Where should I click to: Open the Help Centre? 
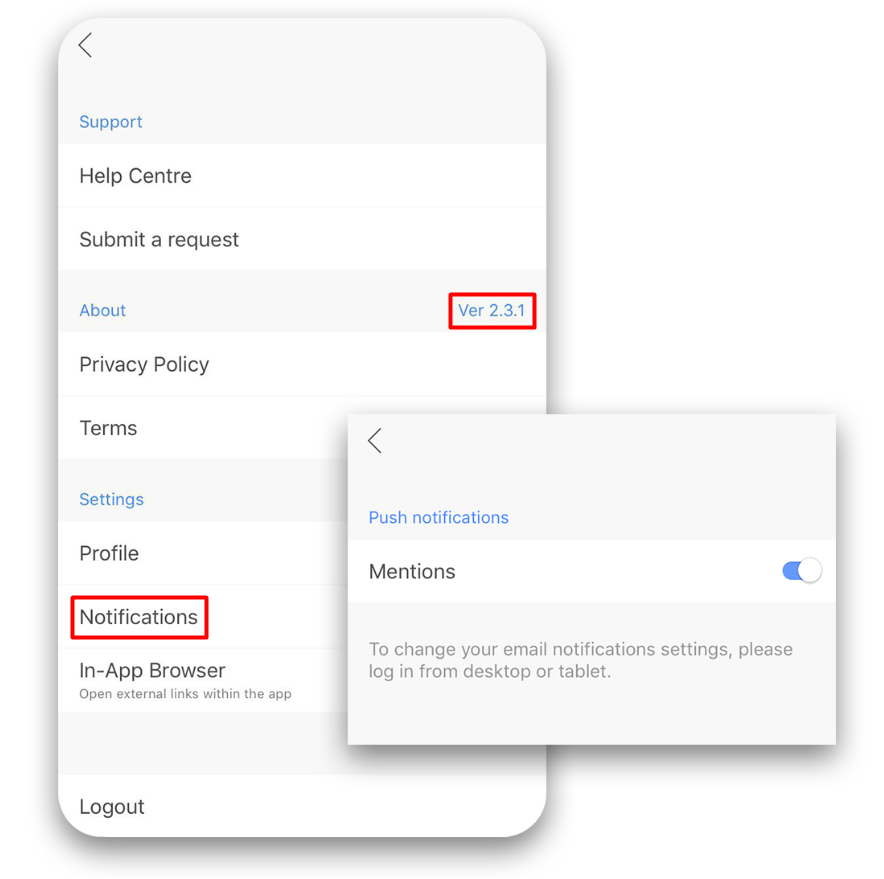coord(302,175)
